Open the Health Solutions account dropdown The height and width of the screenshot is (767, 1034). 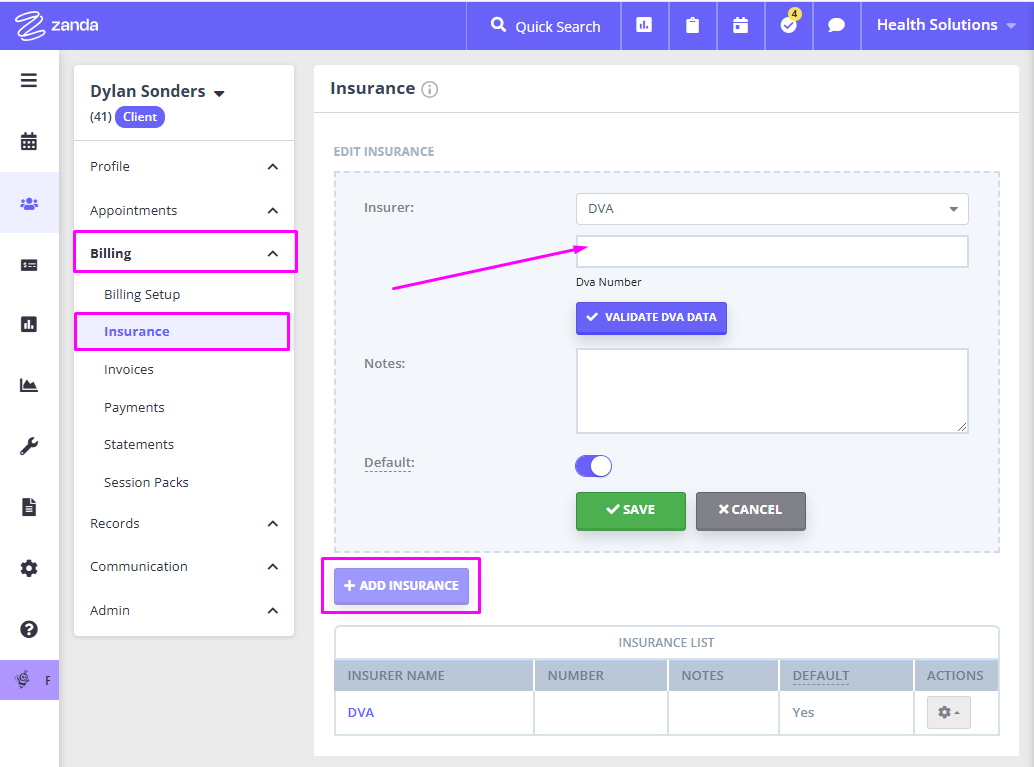(945, 25)
